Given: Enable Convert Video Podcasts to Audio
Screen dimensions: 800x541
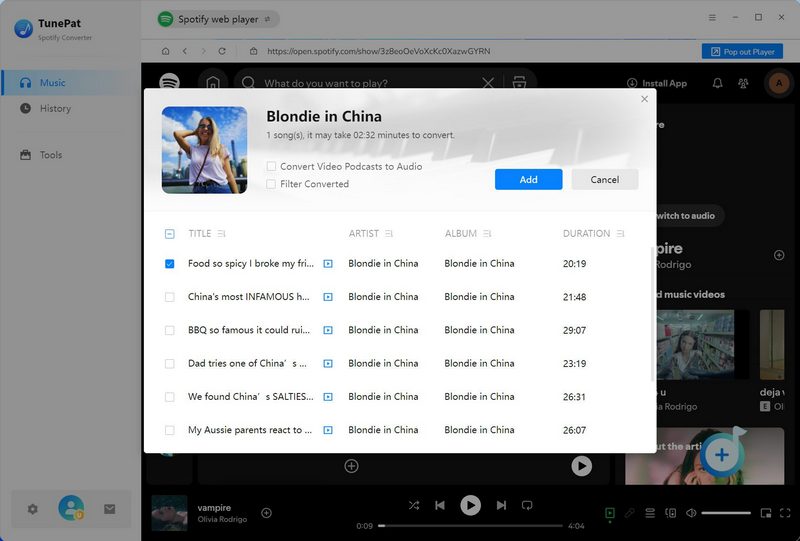Looking at the screenshot, I should (x=271, y=166).
